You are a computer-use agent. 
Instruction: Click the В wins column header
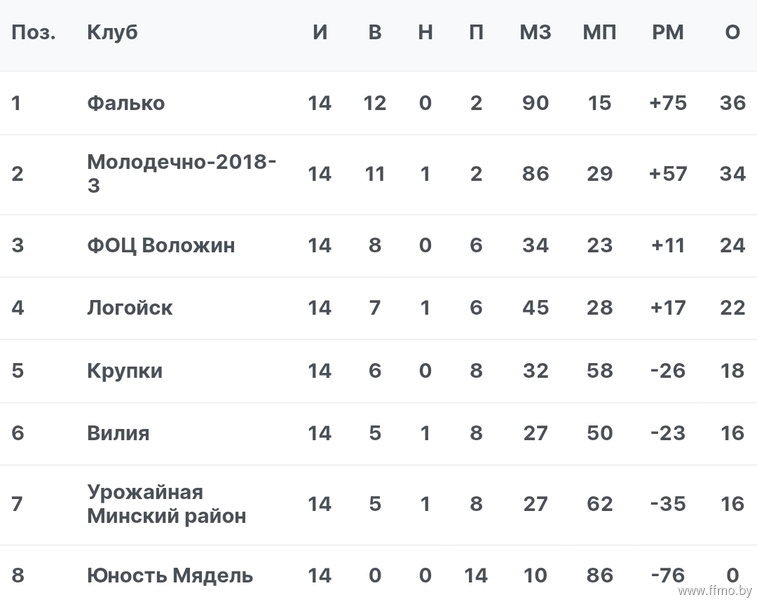(375, 32)
